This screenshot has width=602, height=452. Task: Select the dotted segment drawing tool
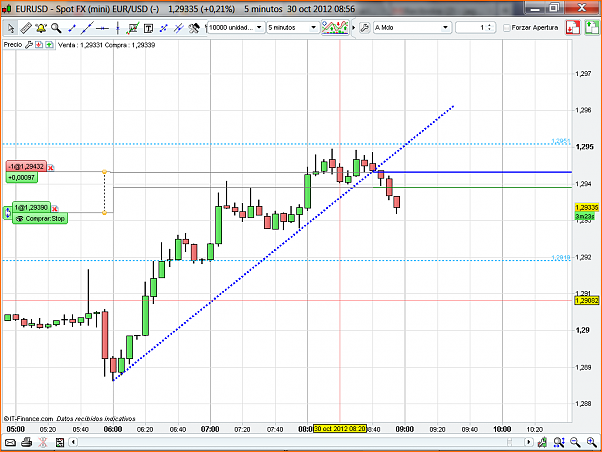164,28
